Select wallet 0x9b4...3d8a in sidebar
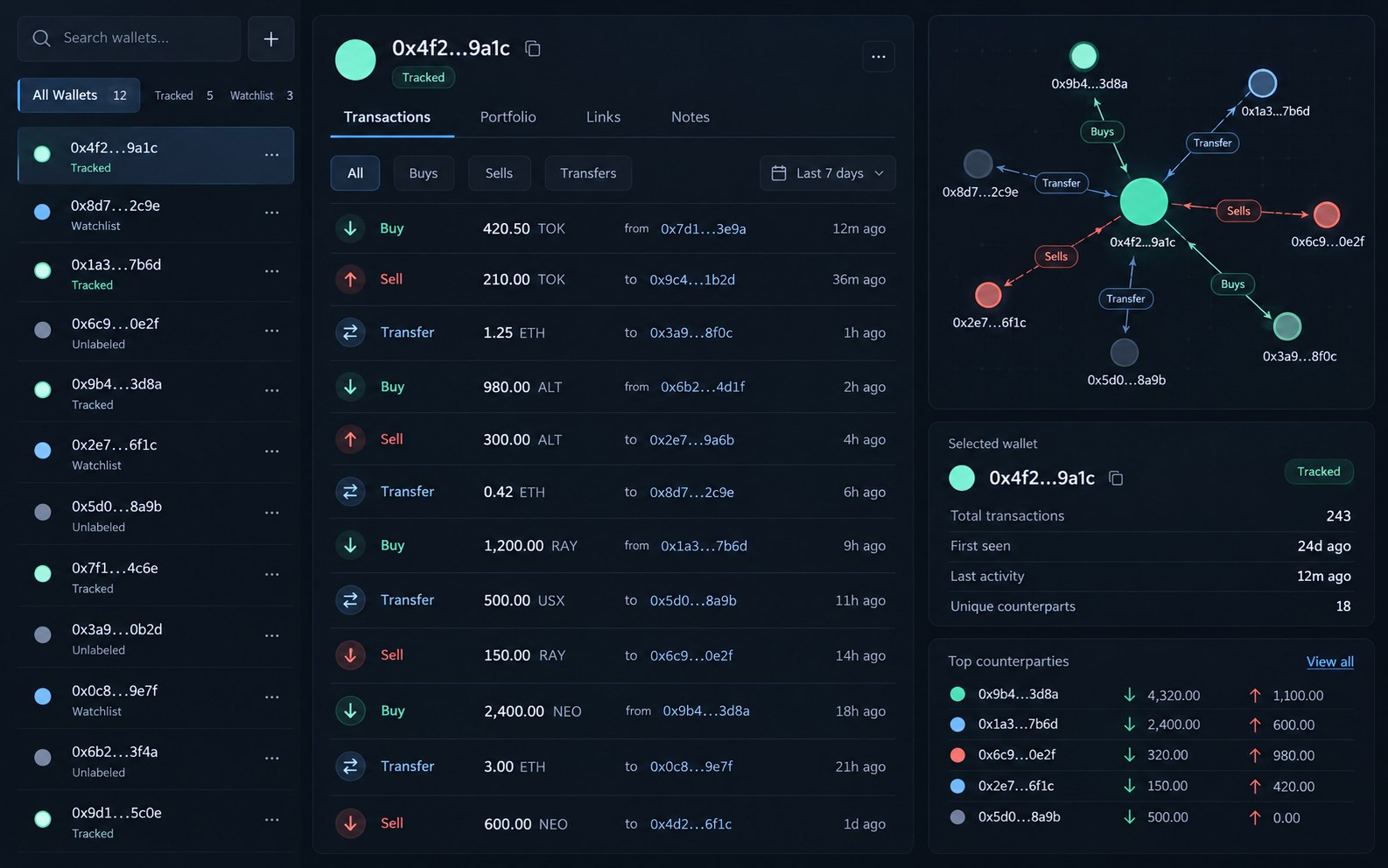 coord(156,393)
